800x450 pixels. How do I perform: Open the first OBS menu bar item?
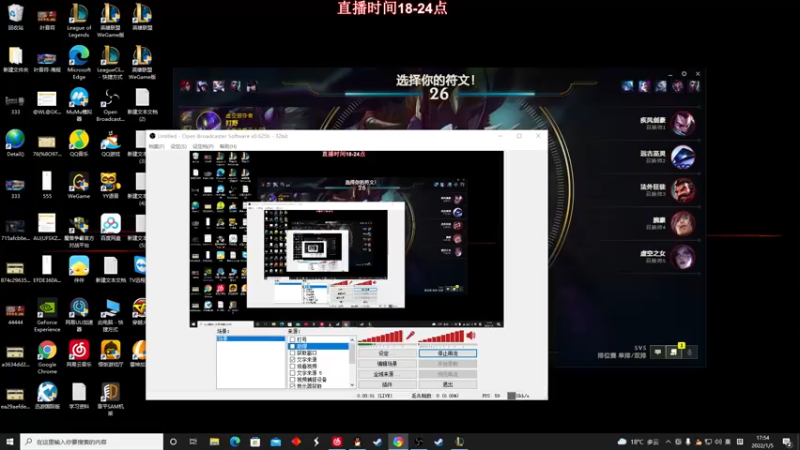[156, 146]
